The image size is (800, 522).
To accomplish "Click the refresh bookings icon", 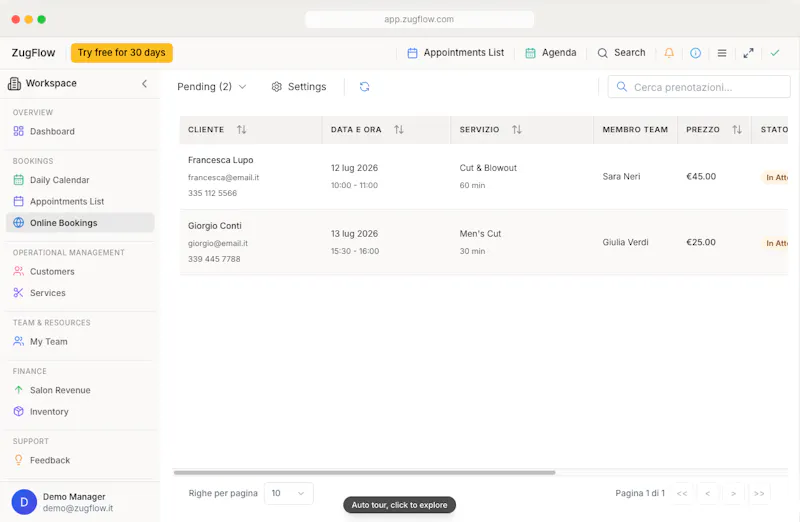I will pyautogui.click(x=364, y=87).
